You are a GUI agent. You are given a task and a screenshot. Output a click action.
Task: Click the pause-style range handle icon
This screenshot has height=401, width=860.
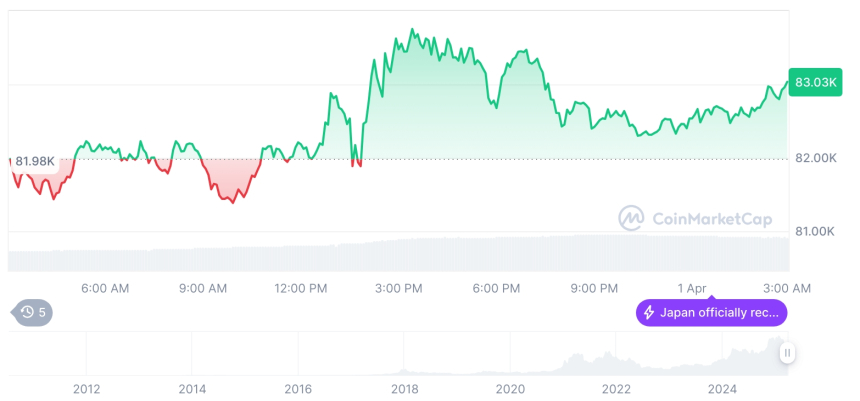[787, 353]
